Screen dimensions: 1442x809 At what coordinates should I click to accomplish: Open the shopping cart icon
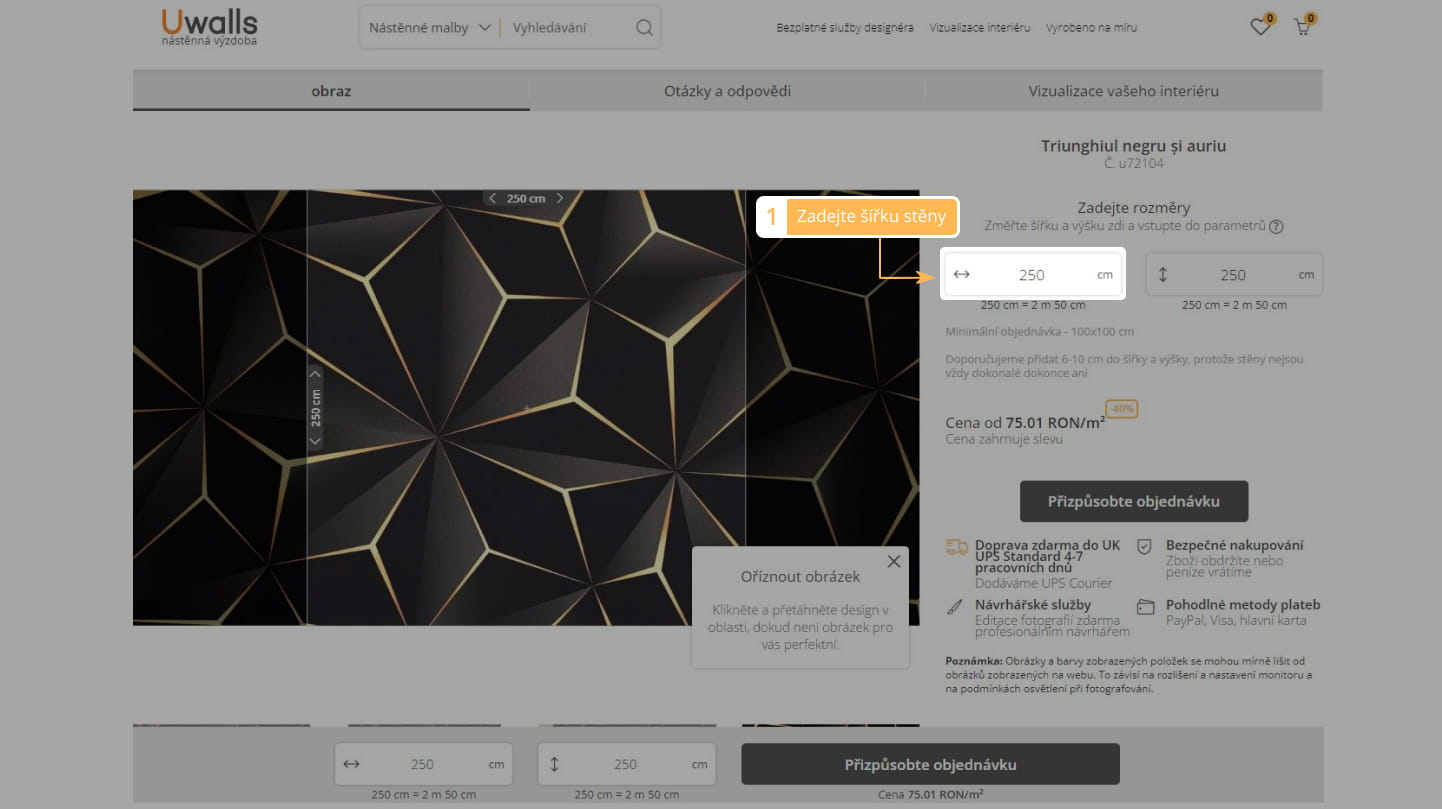(1302, 28)
